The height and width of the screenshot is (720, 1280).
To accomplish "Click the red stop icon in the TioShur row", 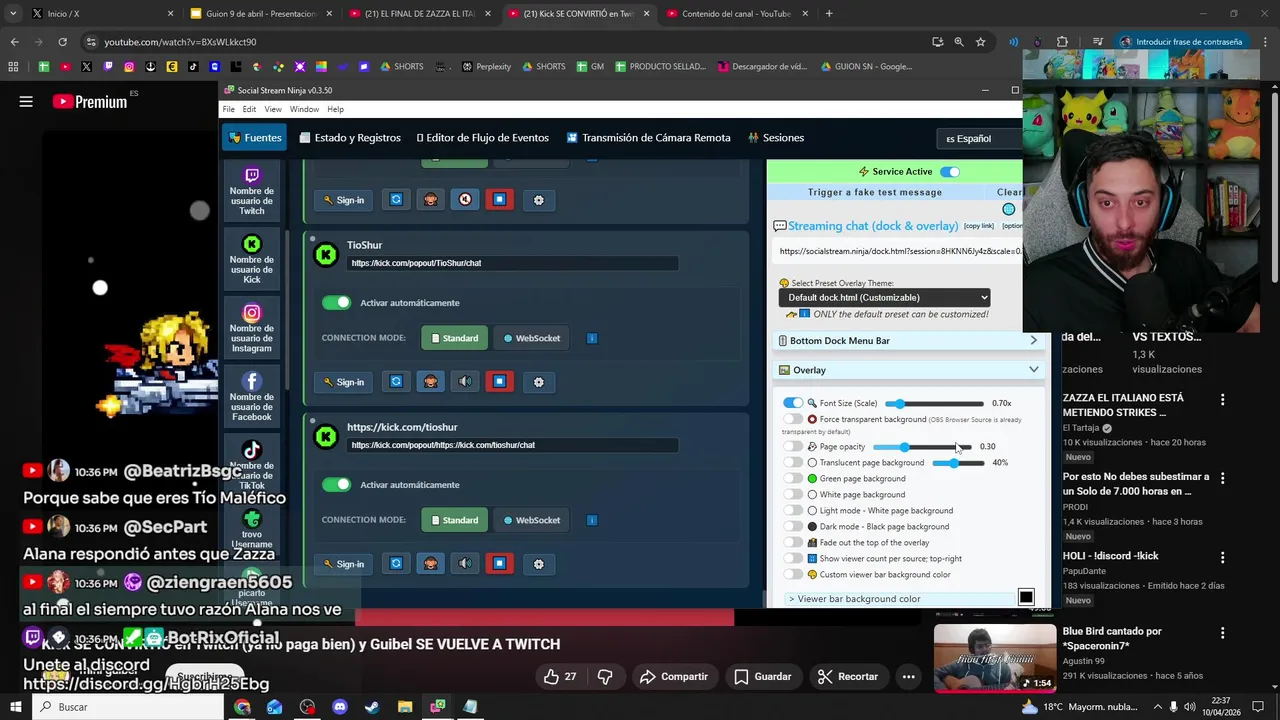I will [499, 381].
